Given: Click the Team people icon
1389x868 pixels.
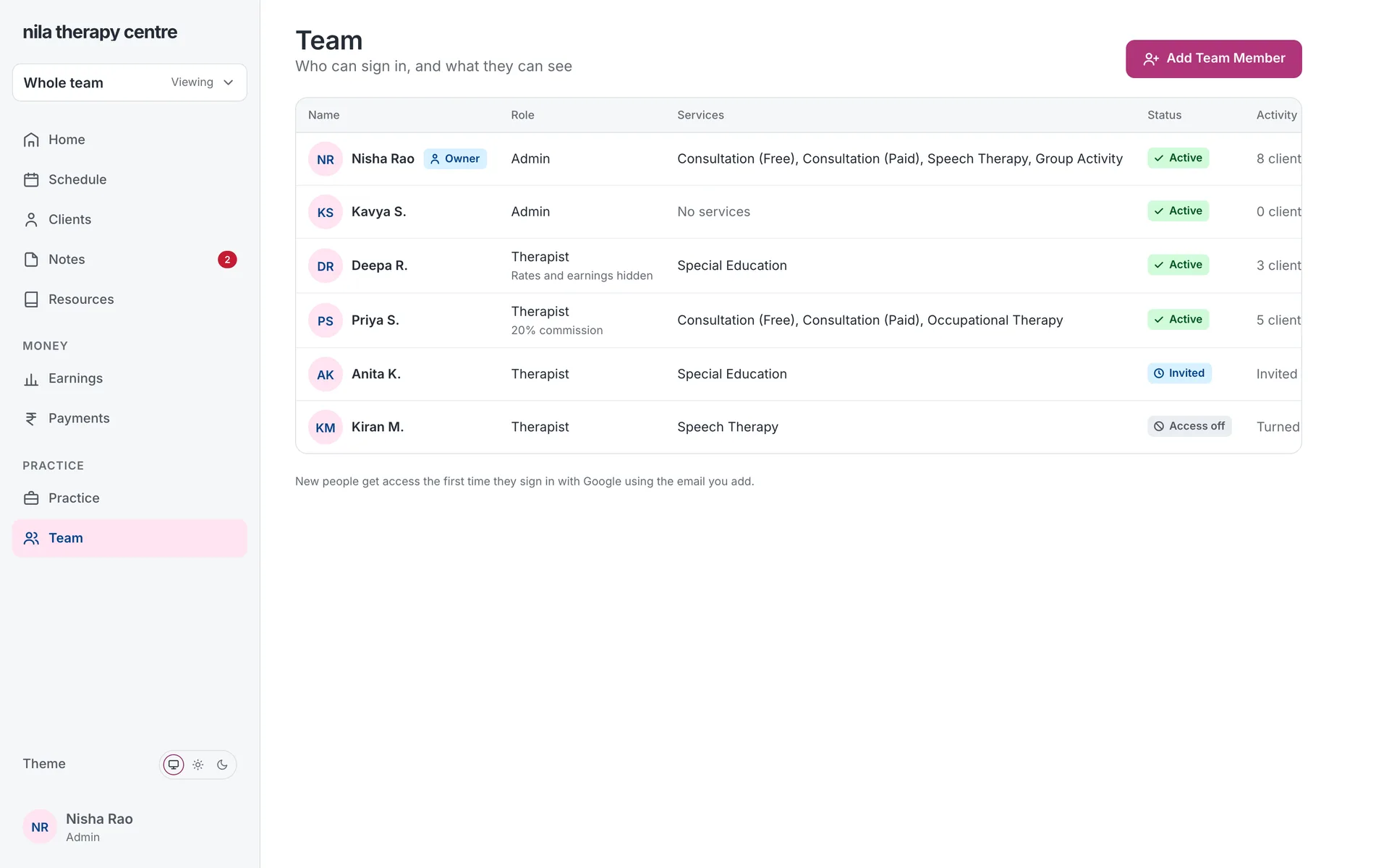Looking at the screenshot, I should tap(31, 538).
